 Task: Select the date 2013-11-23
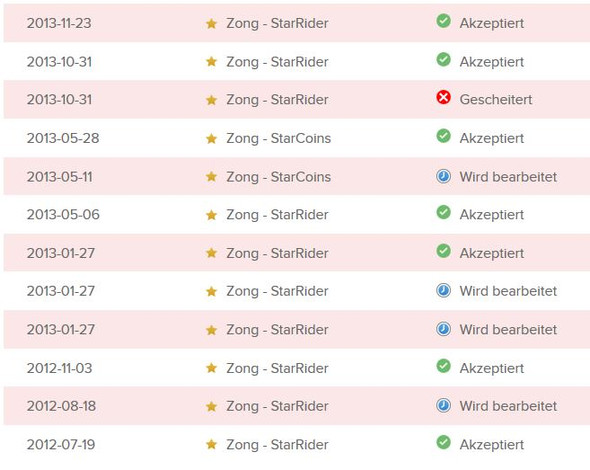point(59,23)
